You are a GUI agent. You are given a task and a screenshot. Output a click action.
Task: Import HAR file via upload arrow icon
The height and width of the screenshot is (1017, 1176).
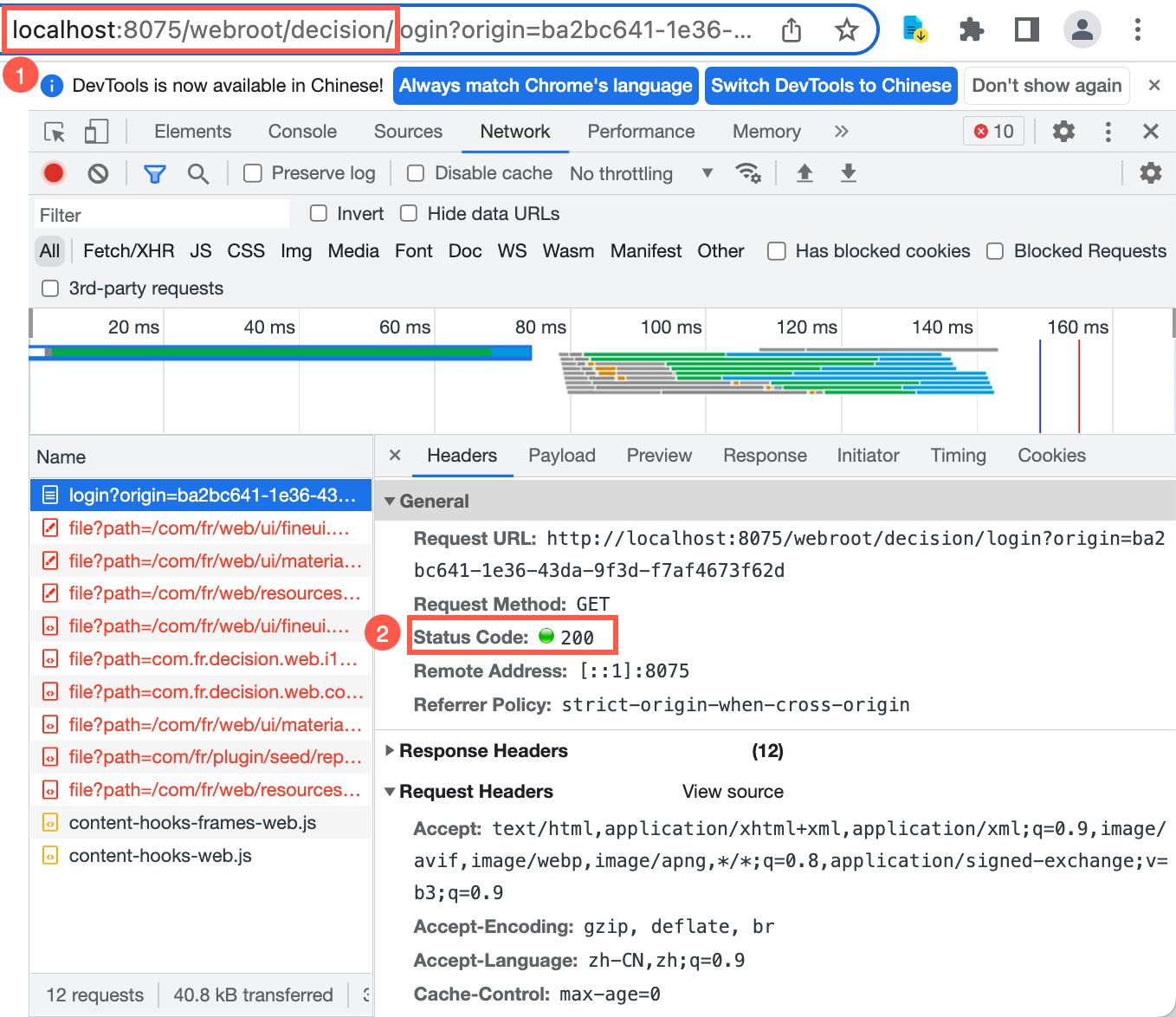(804, 172)
